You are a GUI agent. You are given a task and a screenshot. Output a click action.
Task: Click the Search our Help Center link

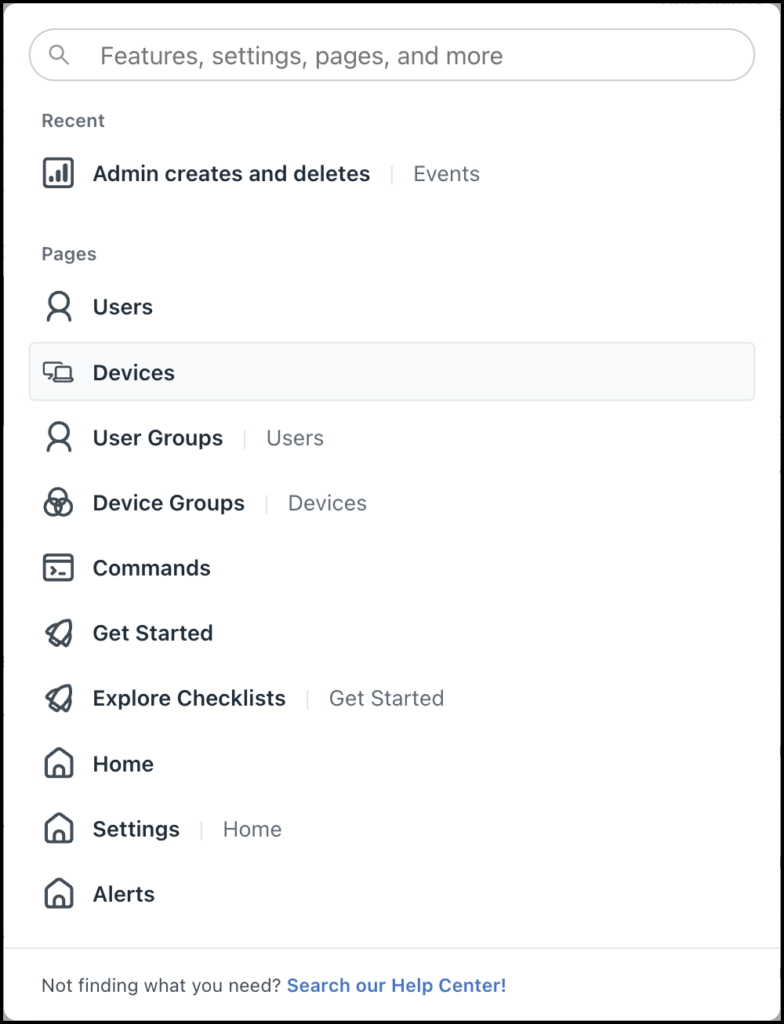396,985
